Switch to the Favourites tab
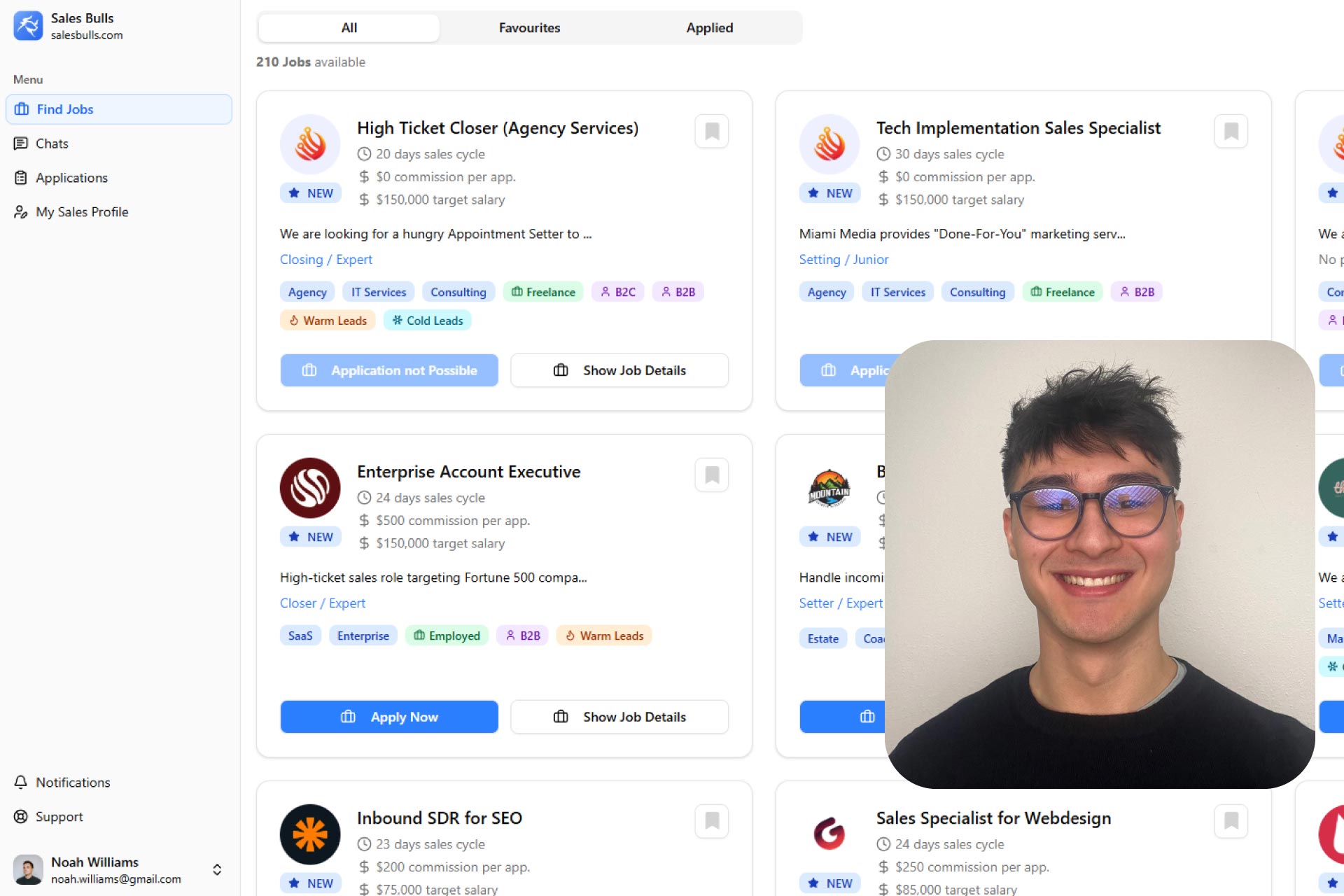 click(x=529, y=28)
